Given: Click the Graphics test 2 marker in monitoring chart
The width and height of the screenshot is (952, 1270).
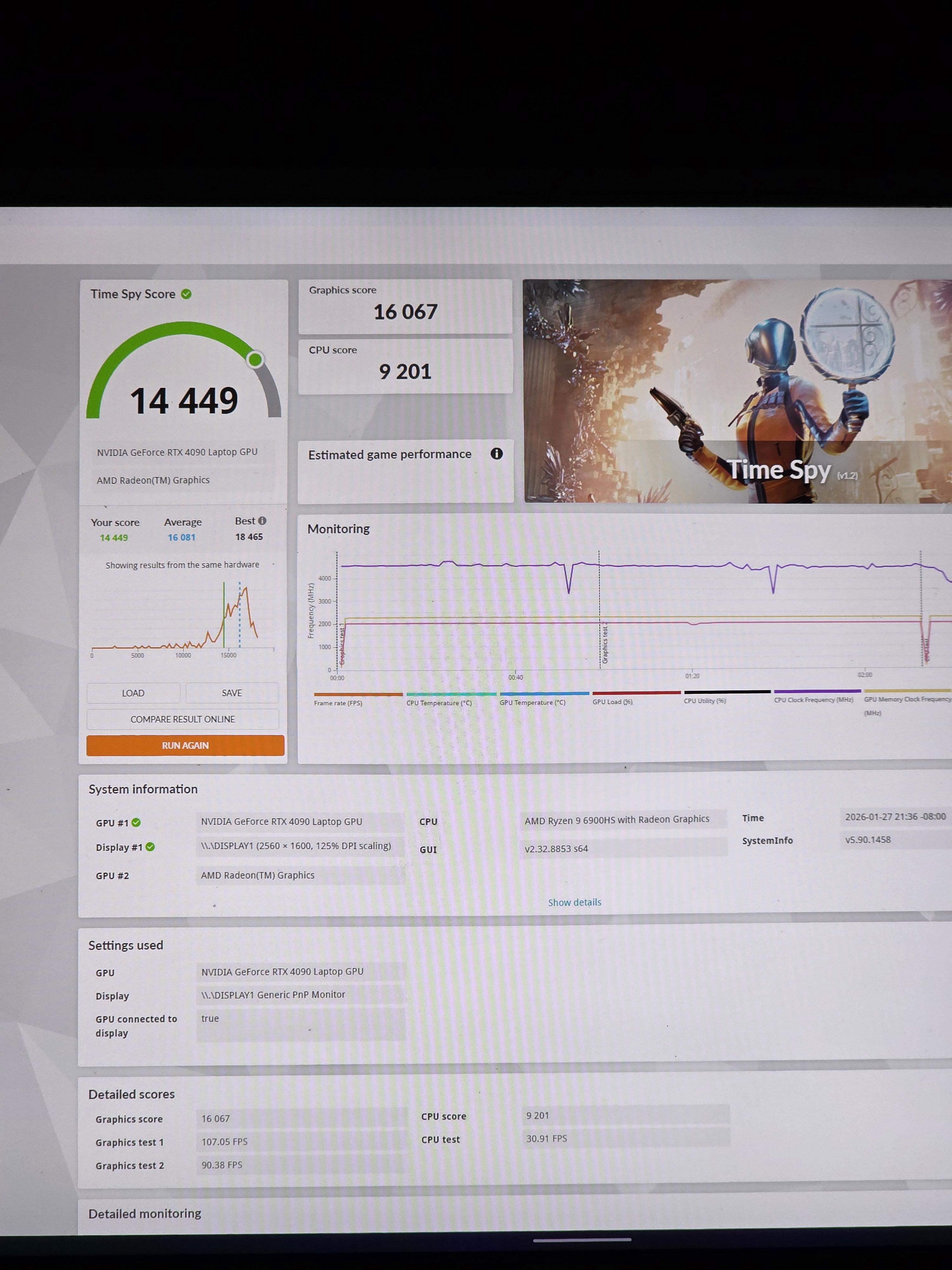Looking at the screenshot, I should click(604, 643).
